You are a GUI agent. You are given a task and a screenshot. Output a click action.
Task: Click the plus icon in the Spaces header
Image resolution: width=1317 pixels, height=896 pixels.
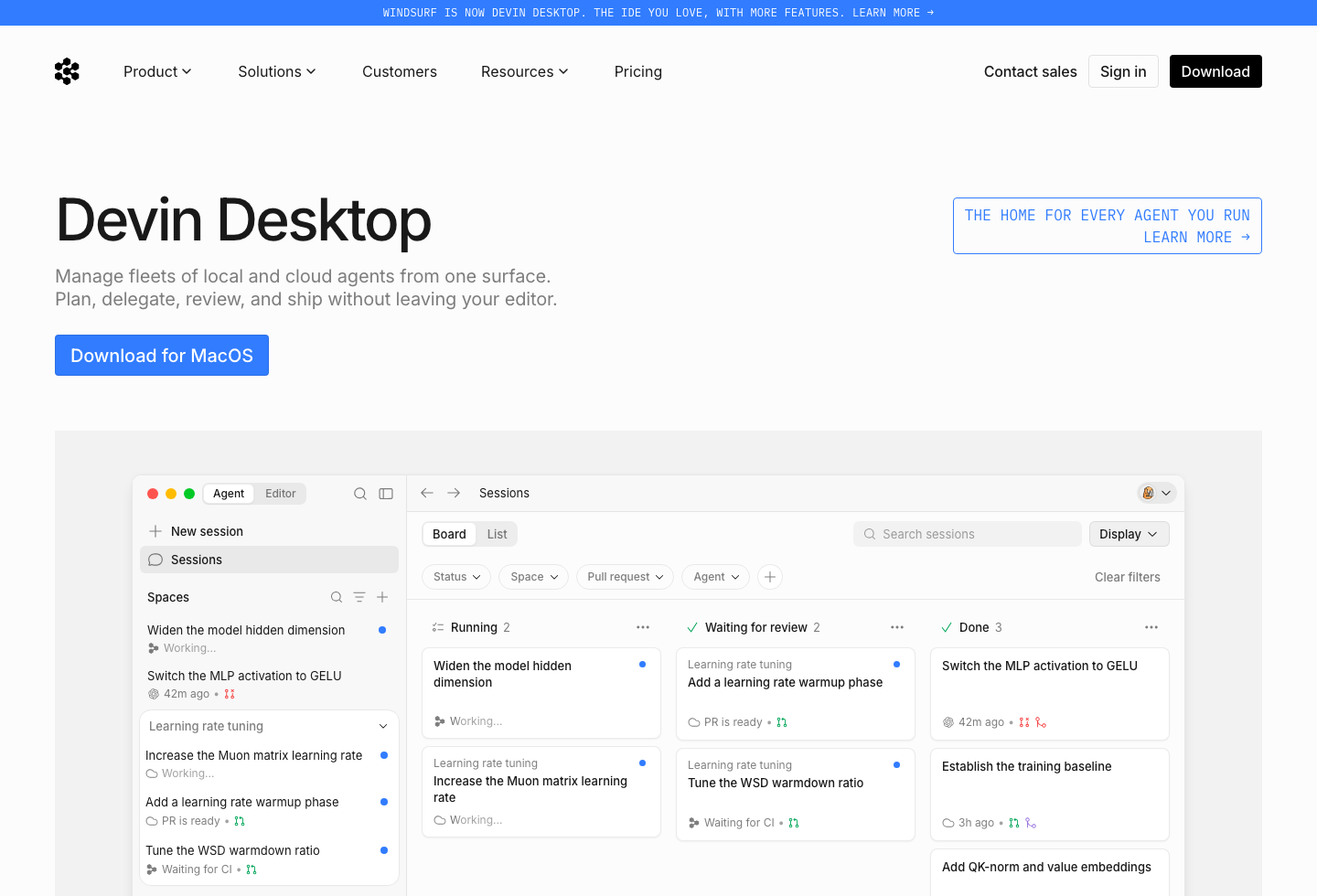tap(382, 597)
